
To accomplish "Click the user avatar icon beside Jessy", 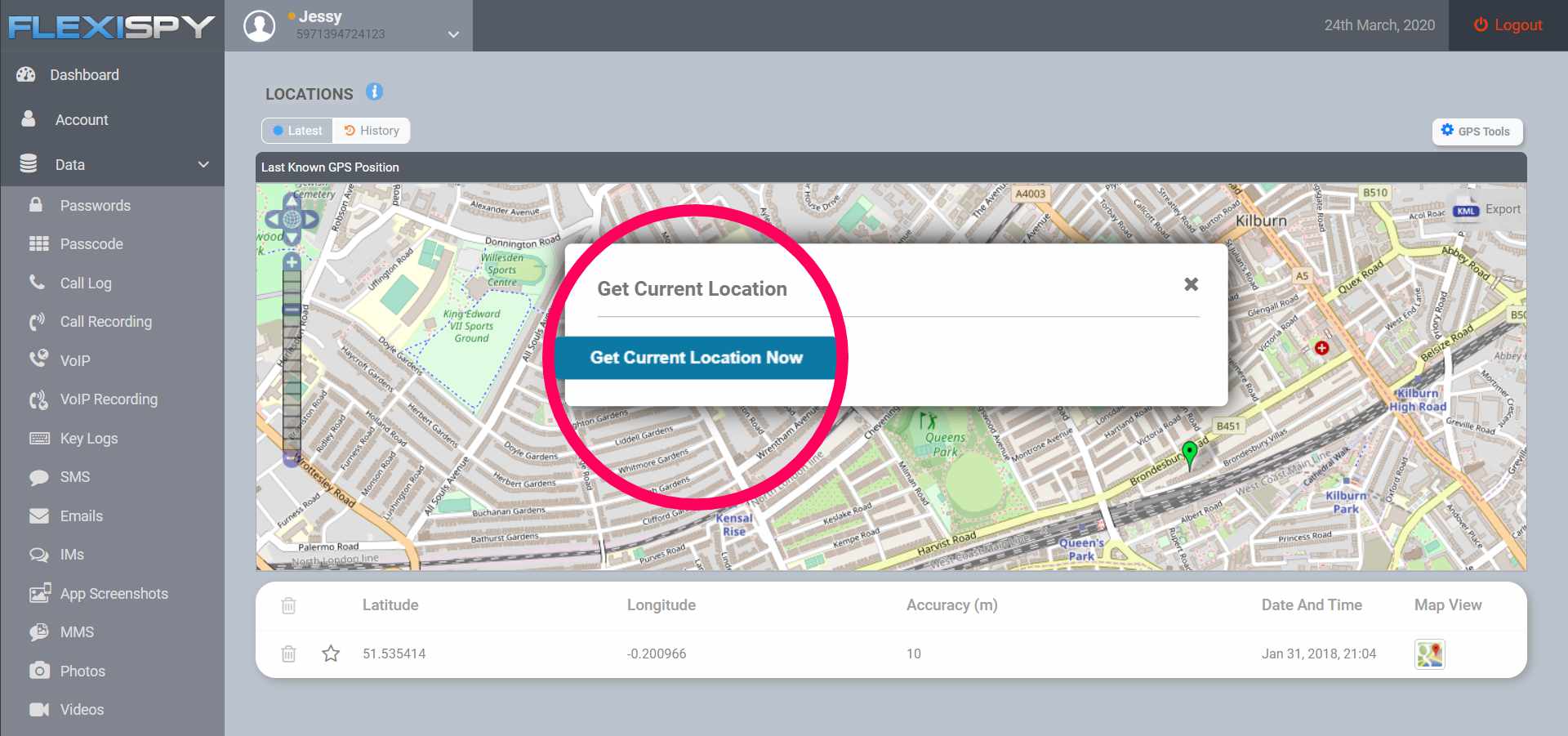I will click(260, 26).
